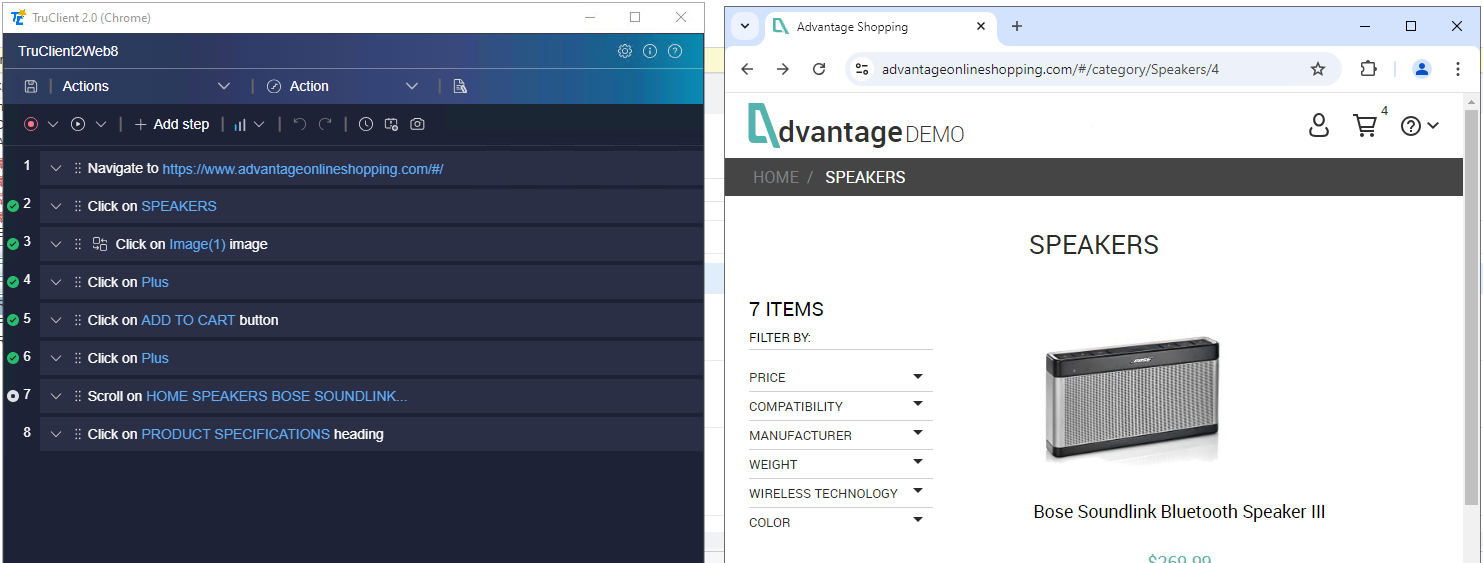The width and height of the screenshot is (1483, 563).
Task: Click the HOME breadcrumb link
Action: click(x=775, y=177)
